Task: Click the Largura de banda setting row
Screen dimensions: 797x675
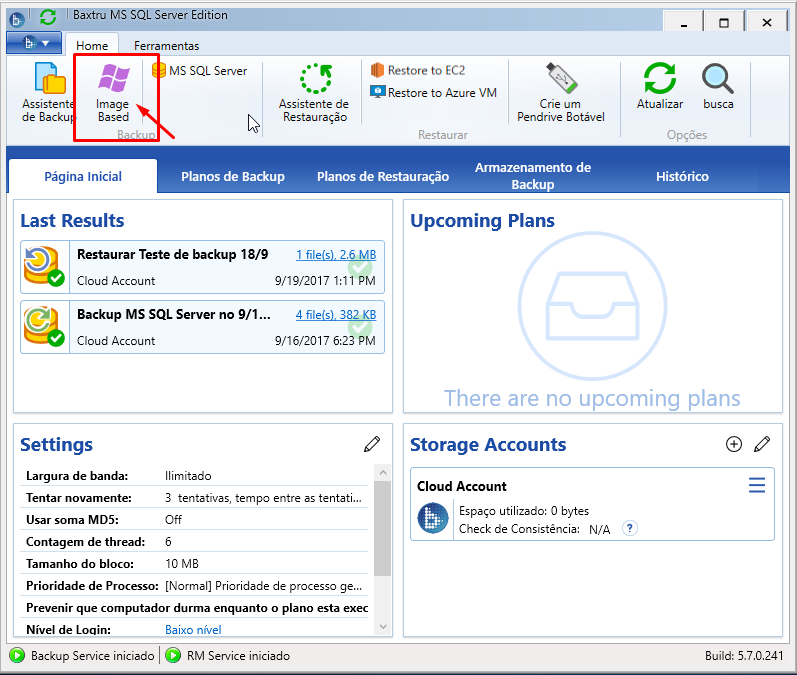Action: pyautogui.click(x=194, y=476)
